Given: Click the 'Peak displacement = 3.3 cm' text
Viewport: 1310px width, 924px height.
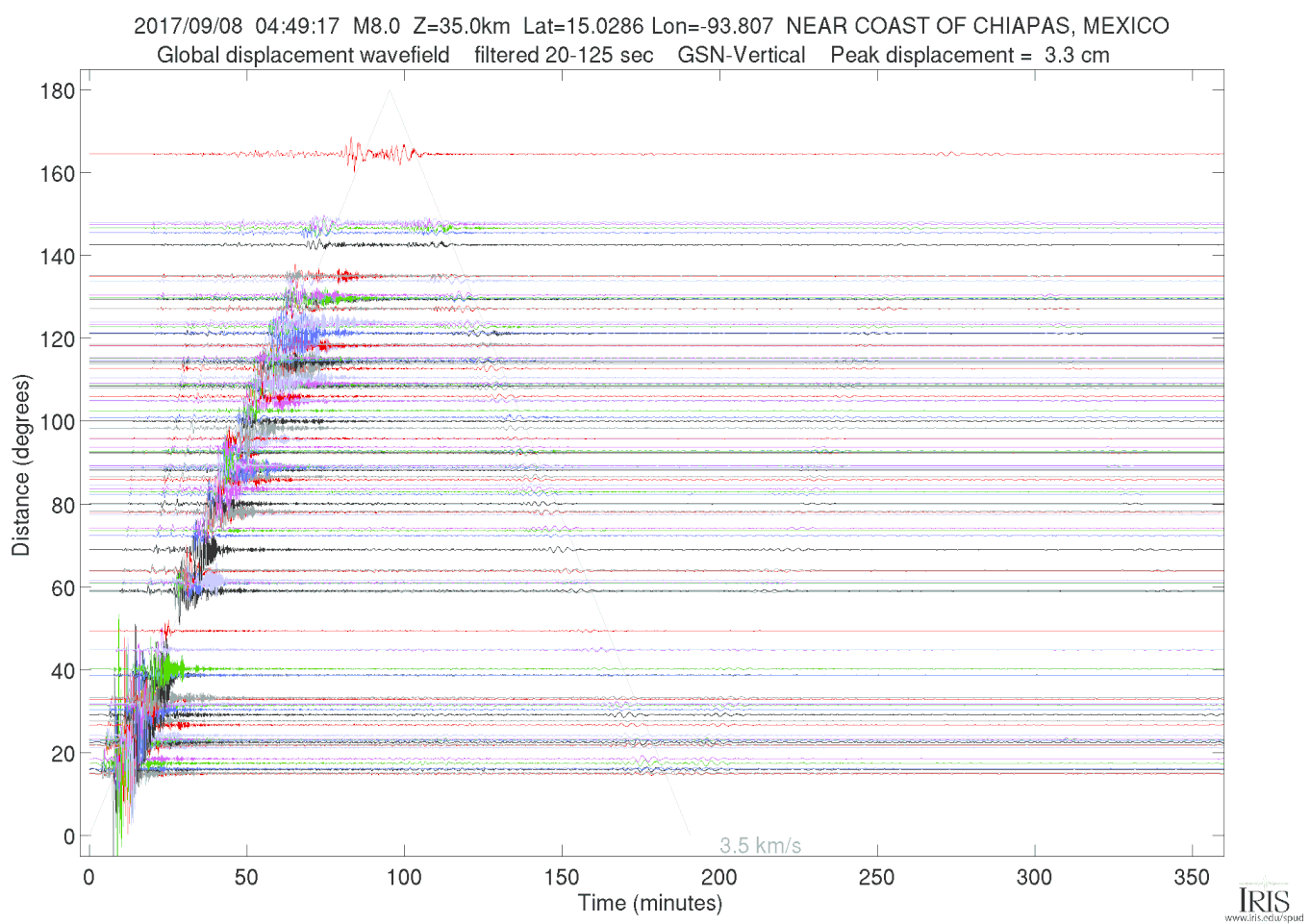Looking at the screenshot, I should 970,55.
